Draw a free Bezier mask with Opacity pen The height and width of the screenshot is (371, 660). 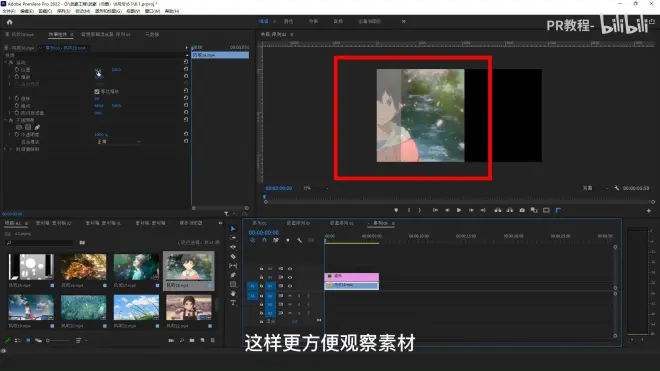(37, 127)
